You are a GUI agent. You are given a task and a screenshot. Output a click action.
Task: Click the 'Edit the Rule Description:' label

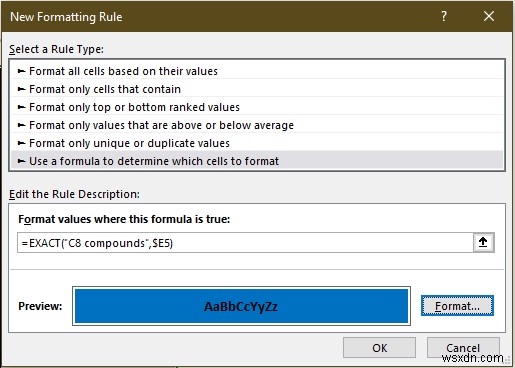[x=74, y=194]
